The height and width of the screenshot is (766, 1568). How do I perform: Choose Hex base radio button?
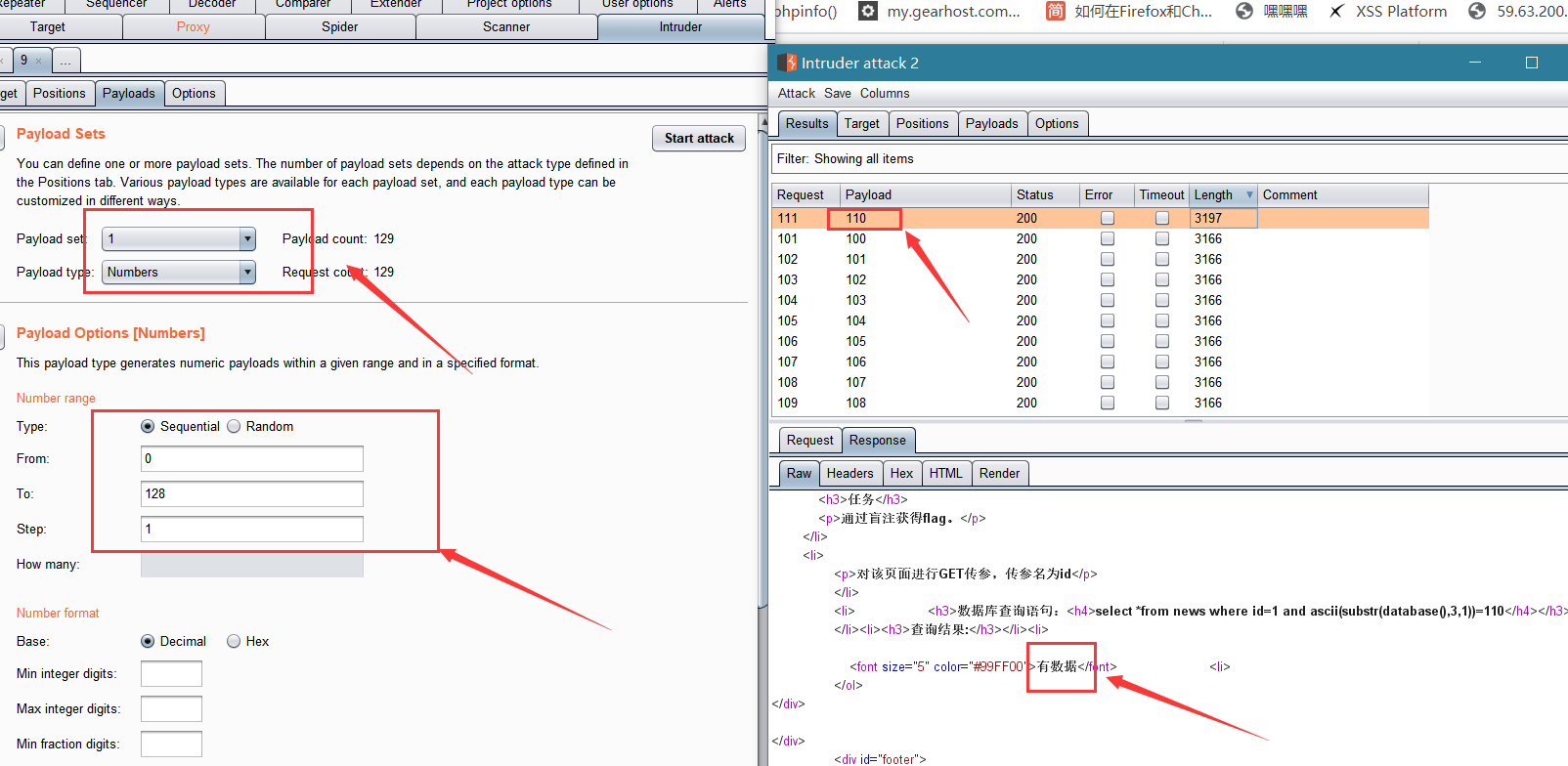234,641
